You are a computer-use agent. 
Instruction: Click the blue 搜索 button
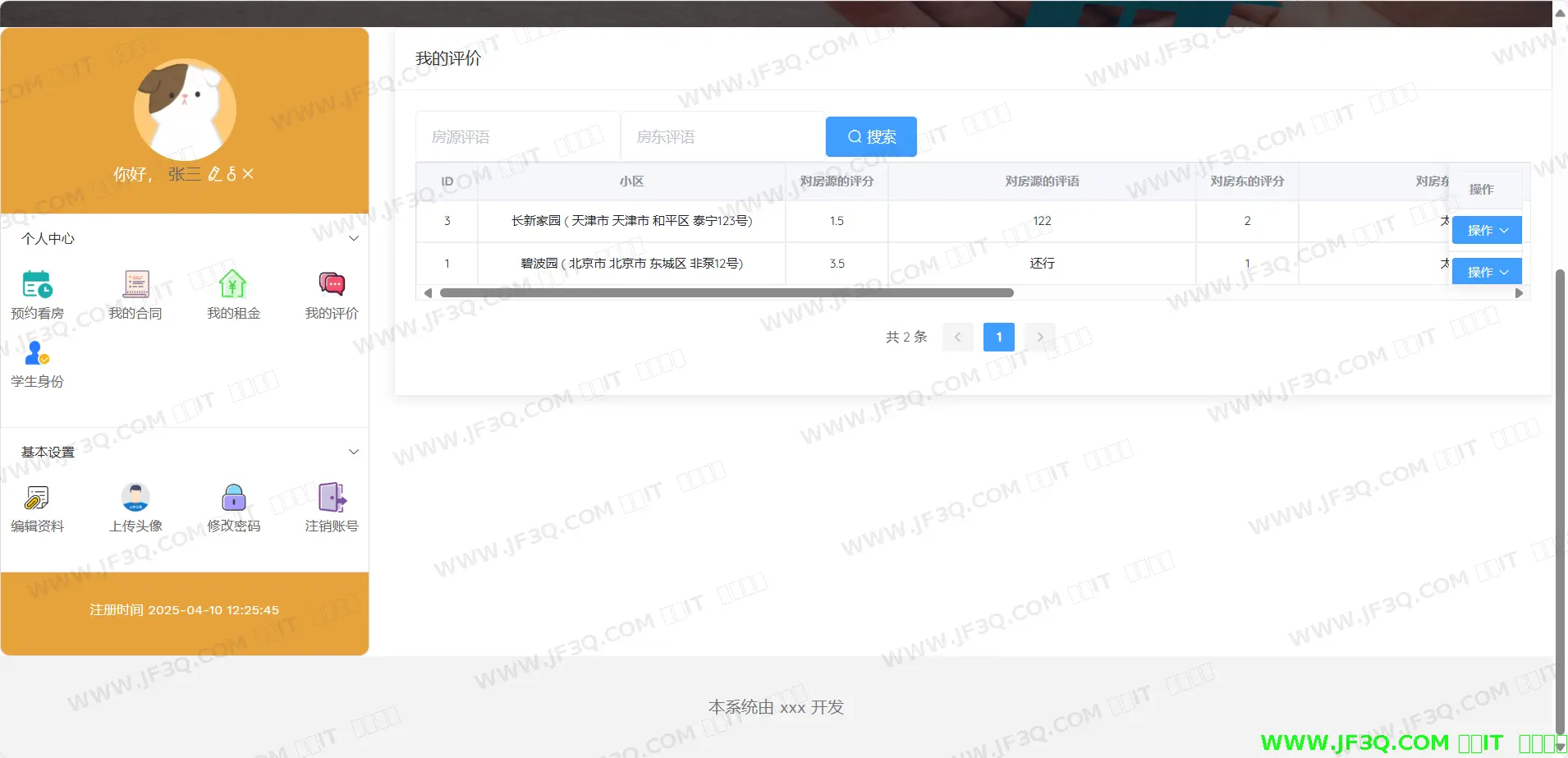[871, 136]
